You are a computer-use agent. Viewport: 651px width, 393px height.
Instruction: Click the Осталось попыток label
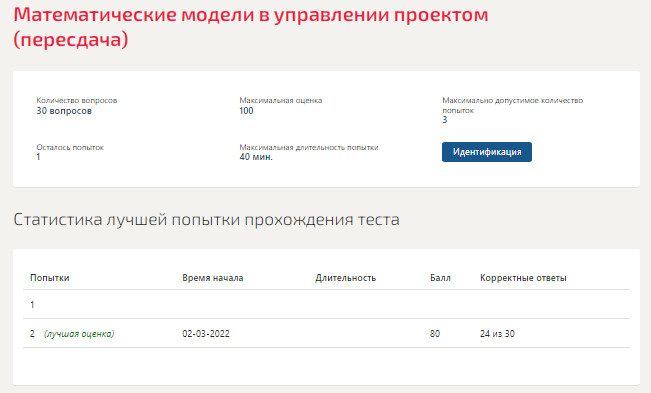[x=70, y=147]
